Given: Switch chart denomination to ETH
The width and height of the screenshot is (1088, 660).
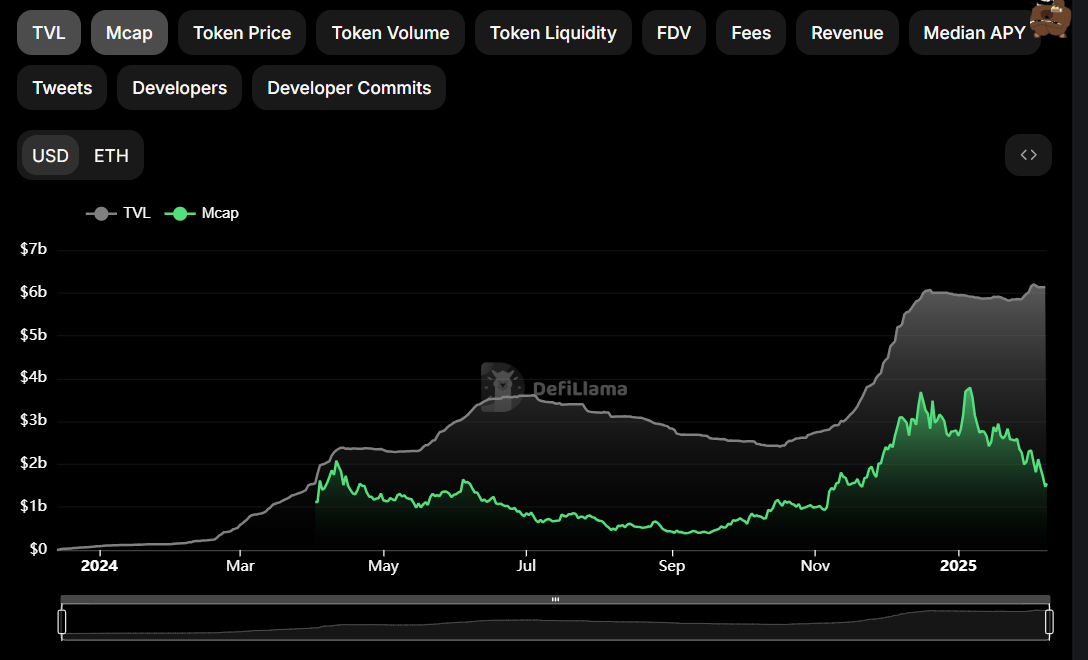Looking at the screenshot, I should pyautogui.click(x=111, y=155).
